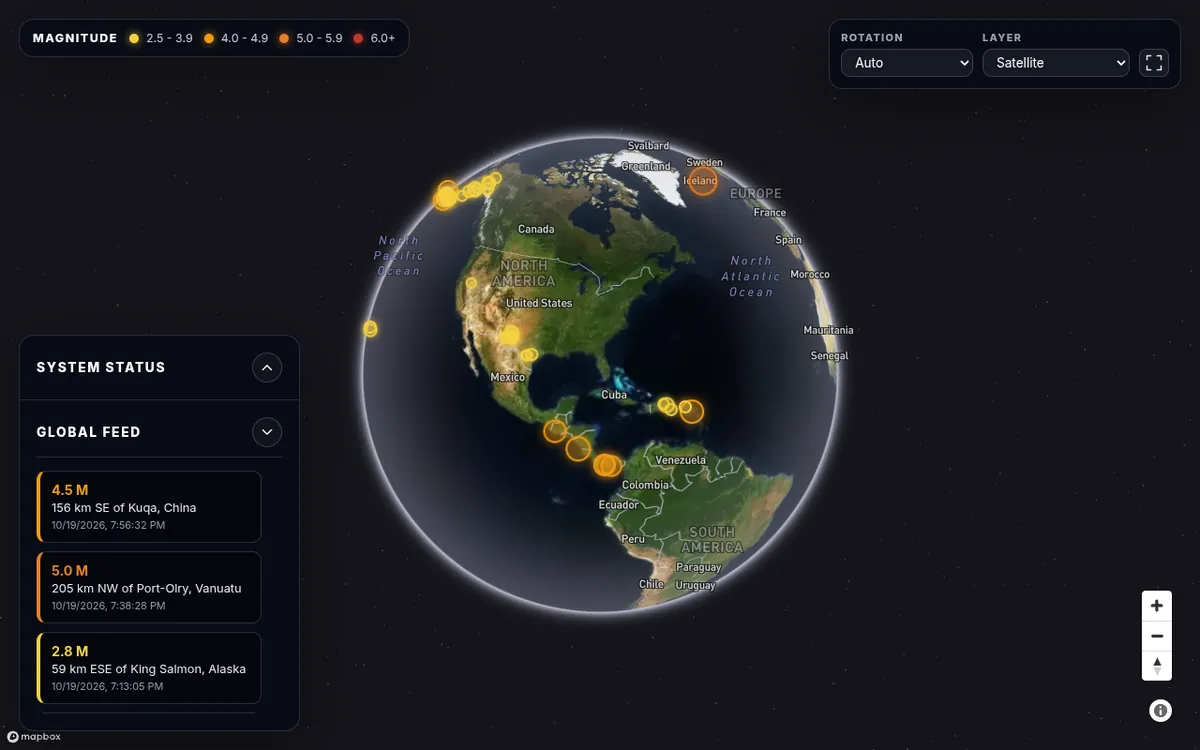Screen dimensions: 1200x750
Task: Click the lone earthquake marker in North Pacific Ocean
Action: pos(370,328)
